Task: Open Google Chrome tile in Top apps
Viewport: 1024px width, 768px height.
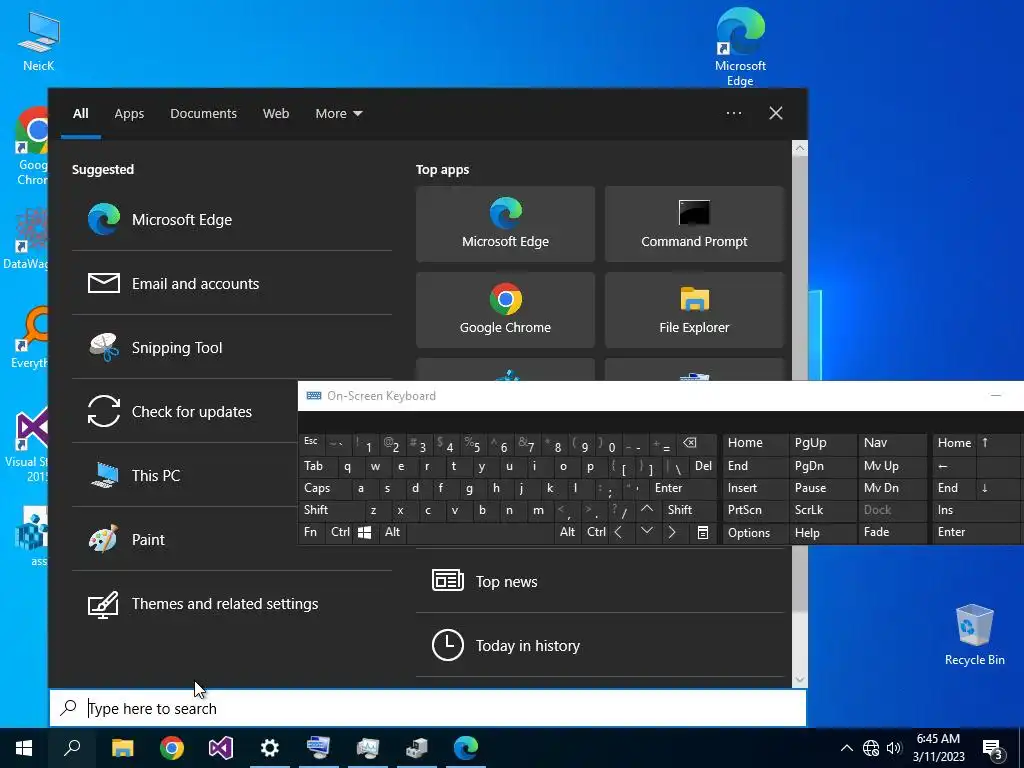Action: (505, 310)
